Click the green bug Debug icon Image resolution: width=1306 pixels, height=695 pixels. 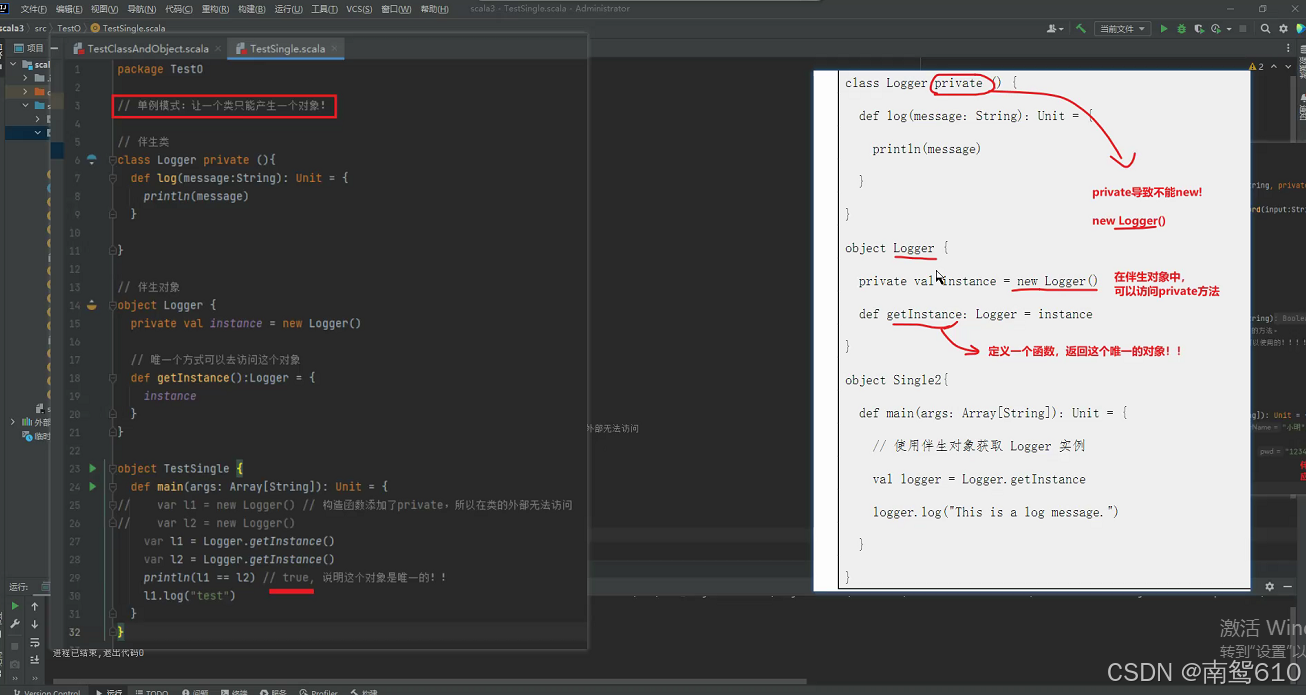pos(1181,29)
